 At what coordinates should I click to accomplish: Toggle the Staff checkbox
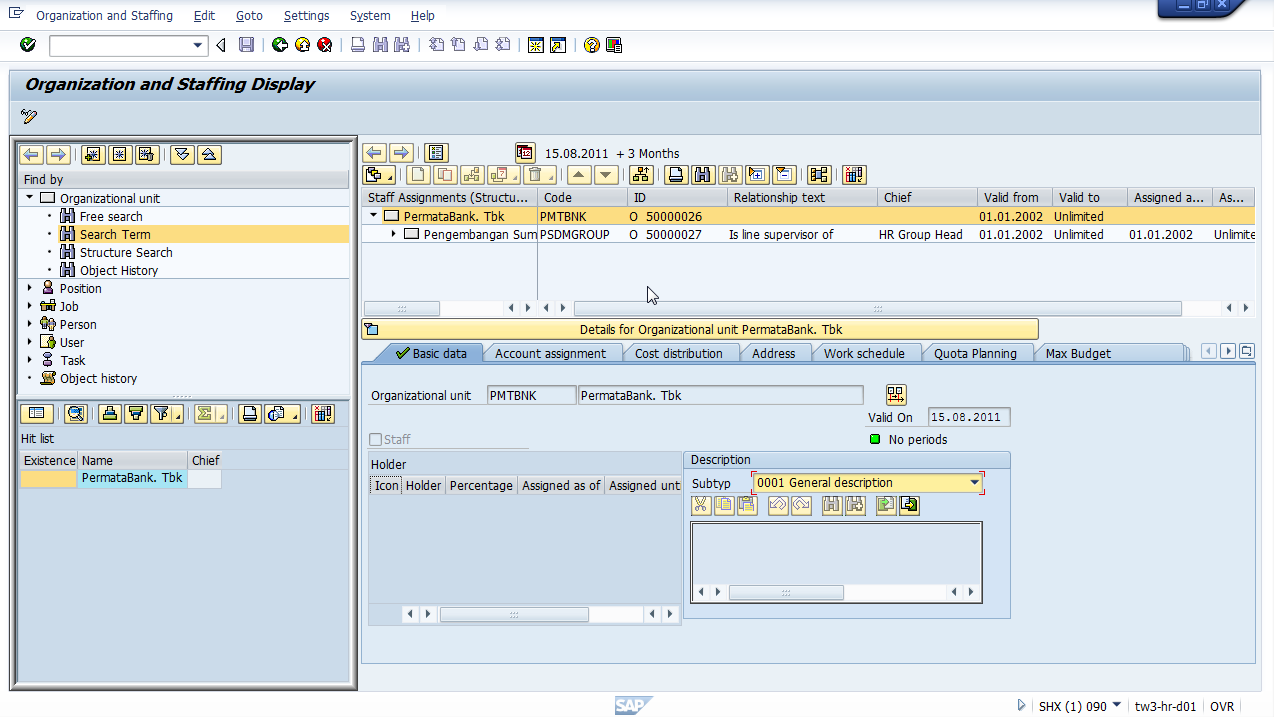click(377, 439)
